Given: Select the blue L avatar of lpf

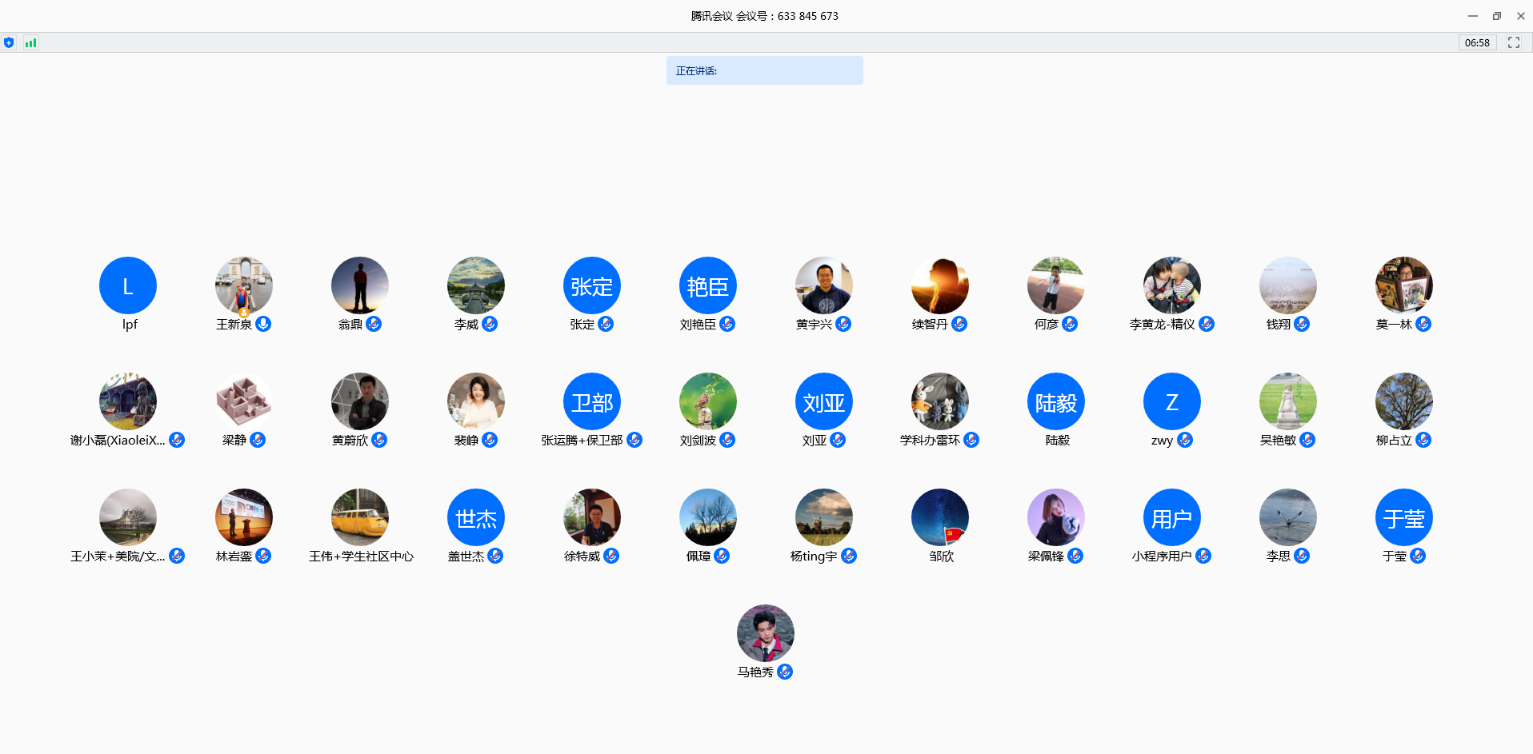Looking at the screenshot, I should [128, 286].
